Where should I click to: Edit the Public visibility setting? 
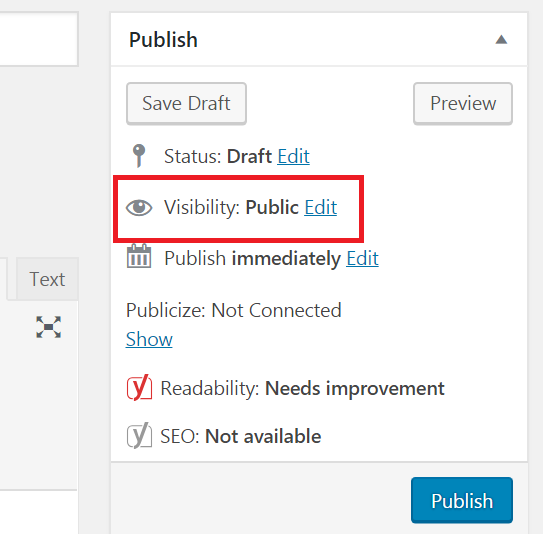[321, 207]
